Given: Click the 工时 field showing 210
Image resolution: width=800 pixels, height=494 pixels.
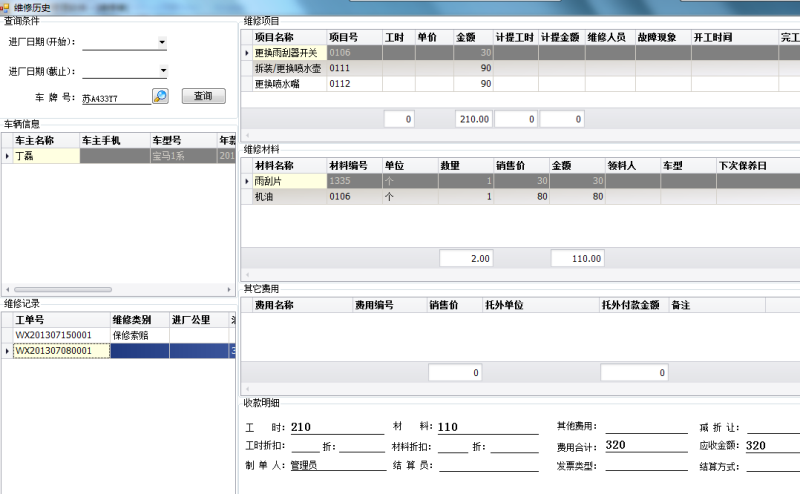Looking at the screenshot, I should pos(337,427).
